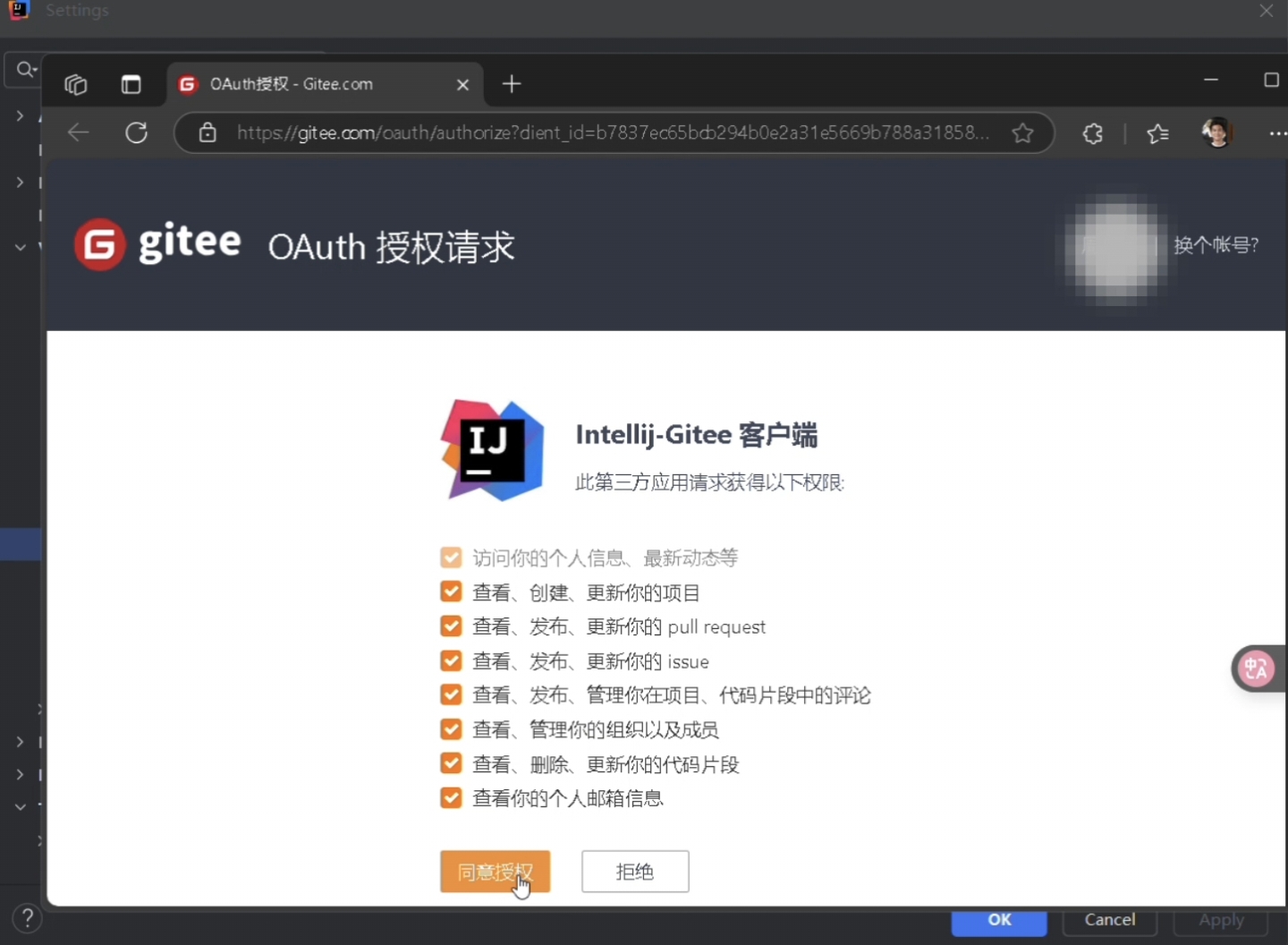1288x945 pixels.
Task: Click the 换个帐号? link
Action: 1216,245
